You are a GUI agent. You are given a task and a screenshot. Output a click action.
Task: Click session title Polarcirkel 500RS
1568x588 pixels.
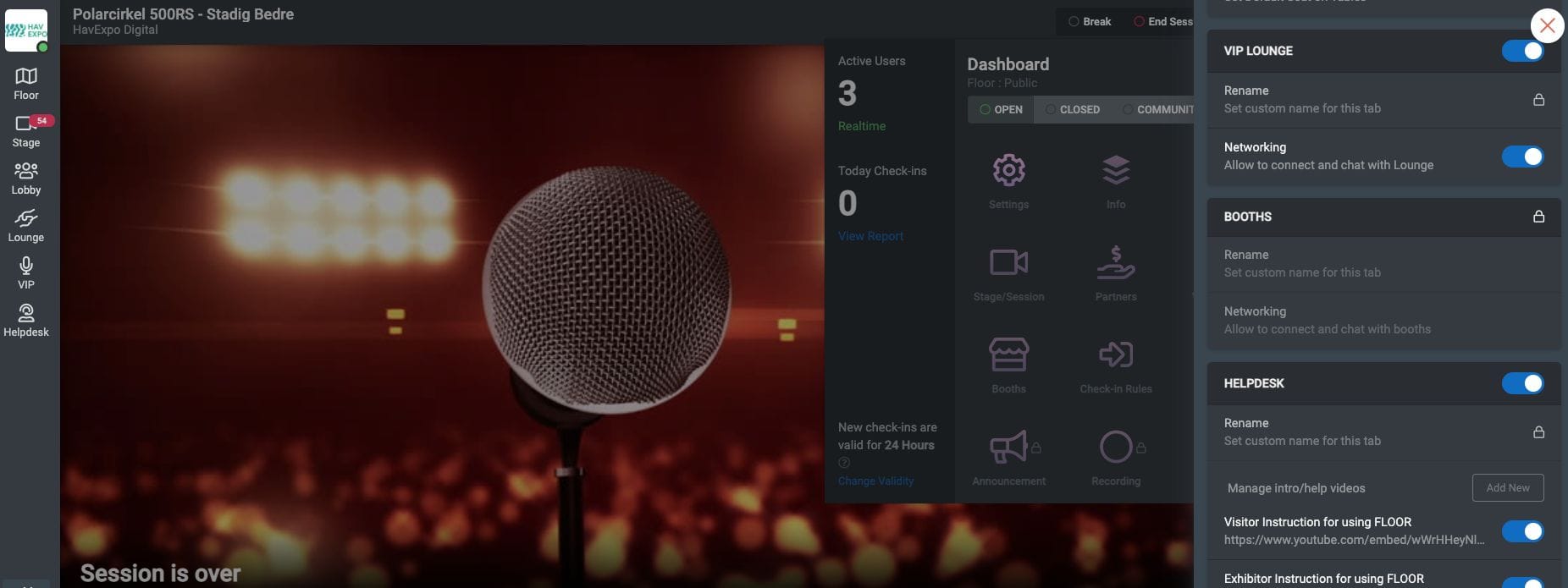[184, 14]
